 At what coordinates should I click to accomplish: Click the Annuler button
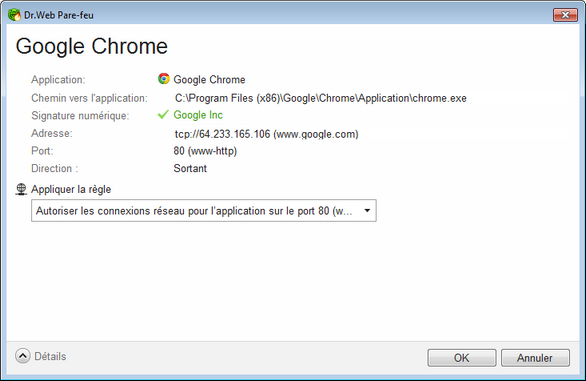[535, 358]
